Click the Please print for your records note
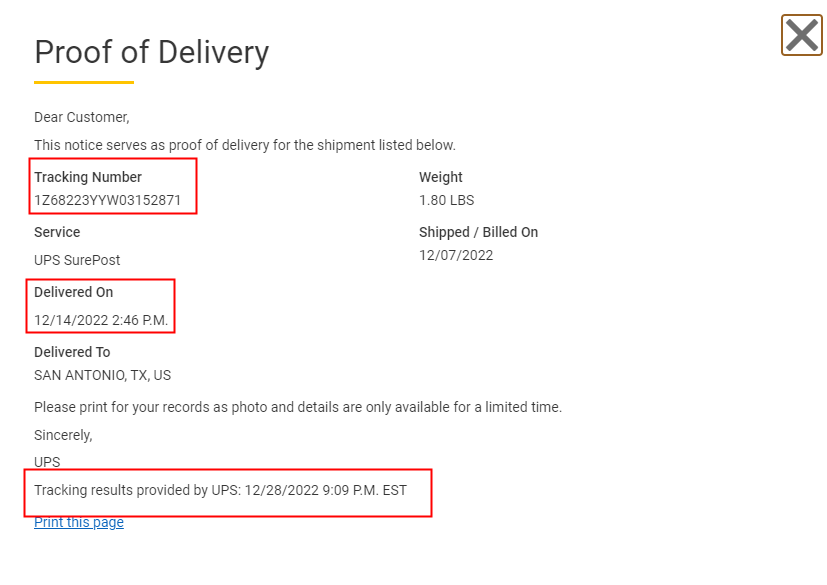 pos(298,407)
